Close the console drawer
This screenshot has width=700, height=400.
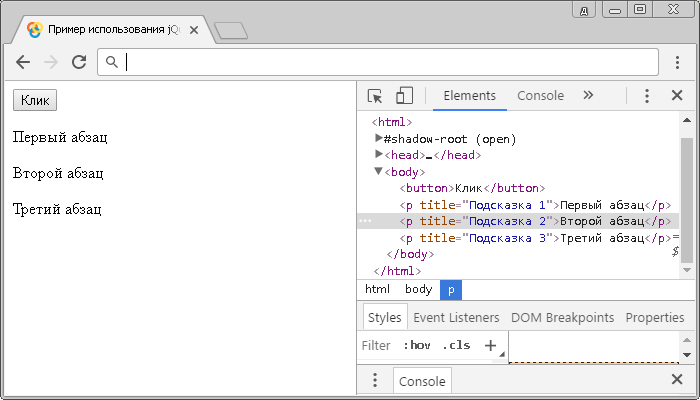click(677, 379)
